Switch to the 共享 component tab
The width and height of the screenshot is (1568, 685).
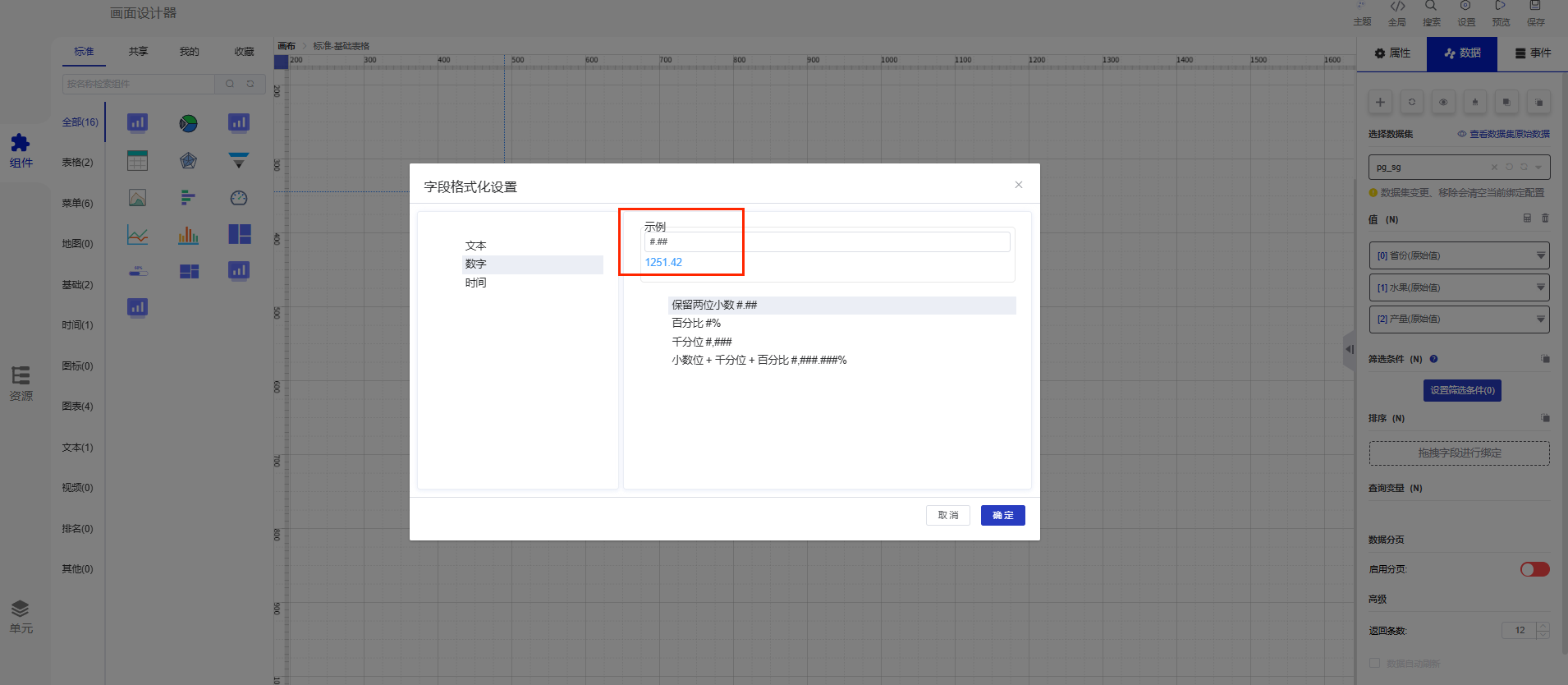point(138,52)
